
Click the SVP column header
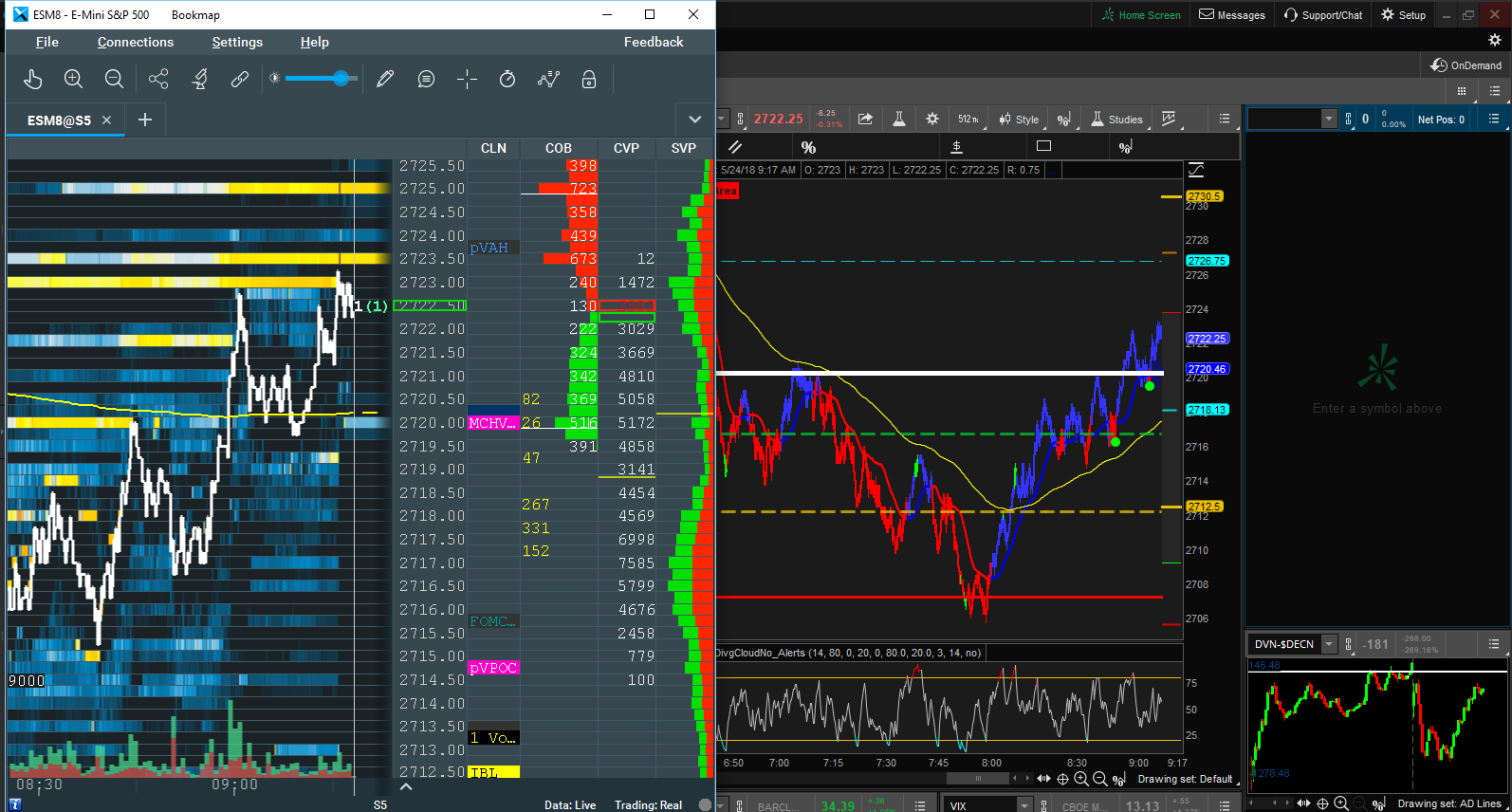[x=684, y=148]
